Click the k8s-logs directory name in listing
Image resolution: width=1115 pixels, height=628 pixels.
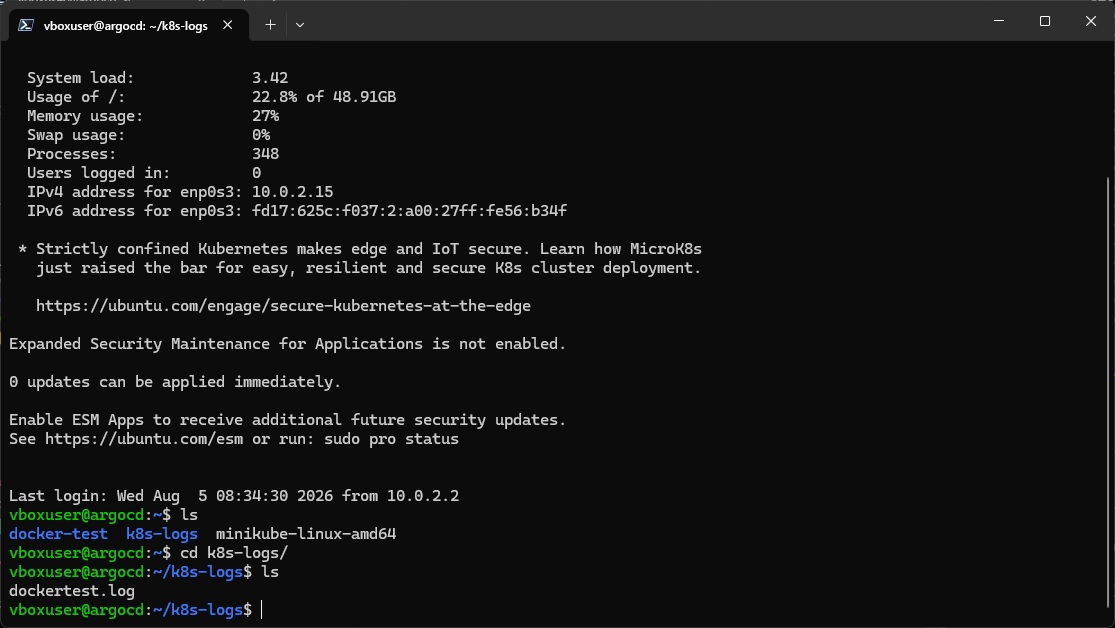161,533
